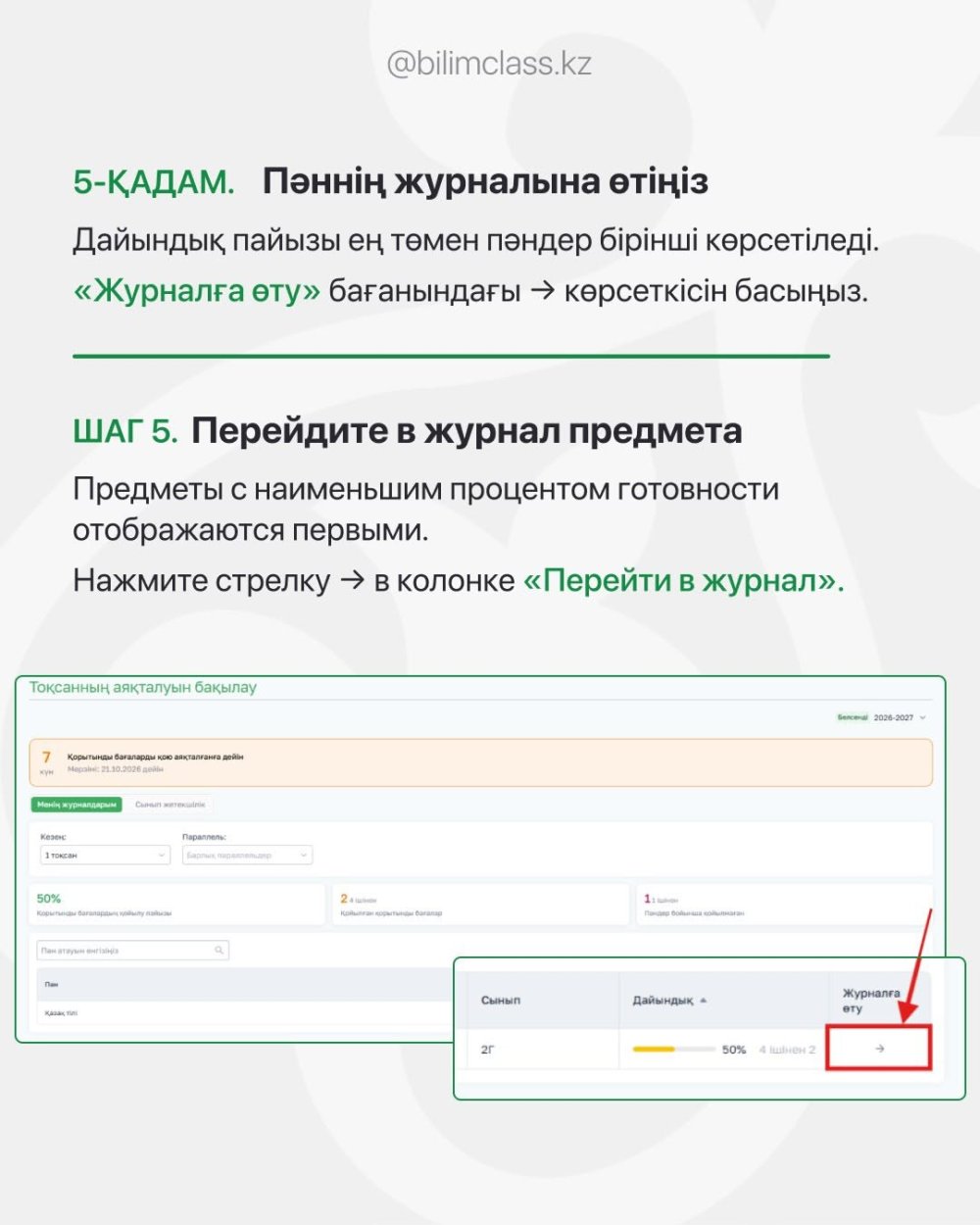Click the «Журналға өту» green text

[197, 291]
